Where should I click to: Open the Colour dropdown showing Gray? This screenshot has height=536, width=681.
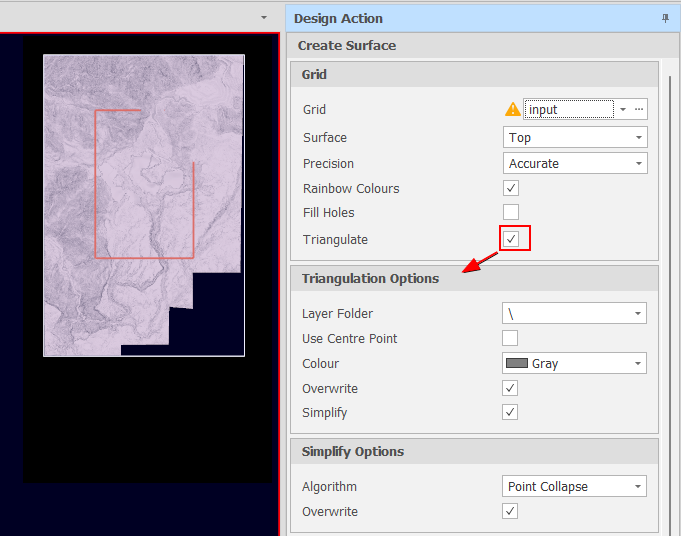574,363
